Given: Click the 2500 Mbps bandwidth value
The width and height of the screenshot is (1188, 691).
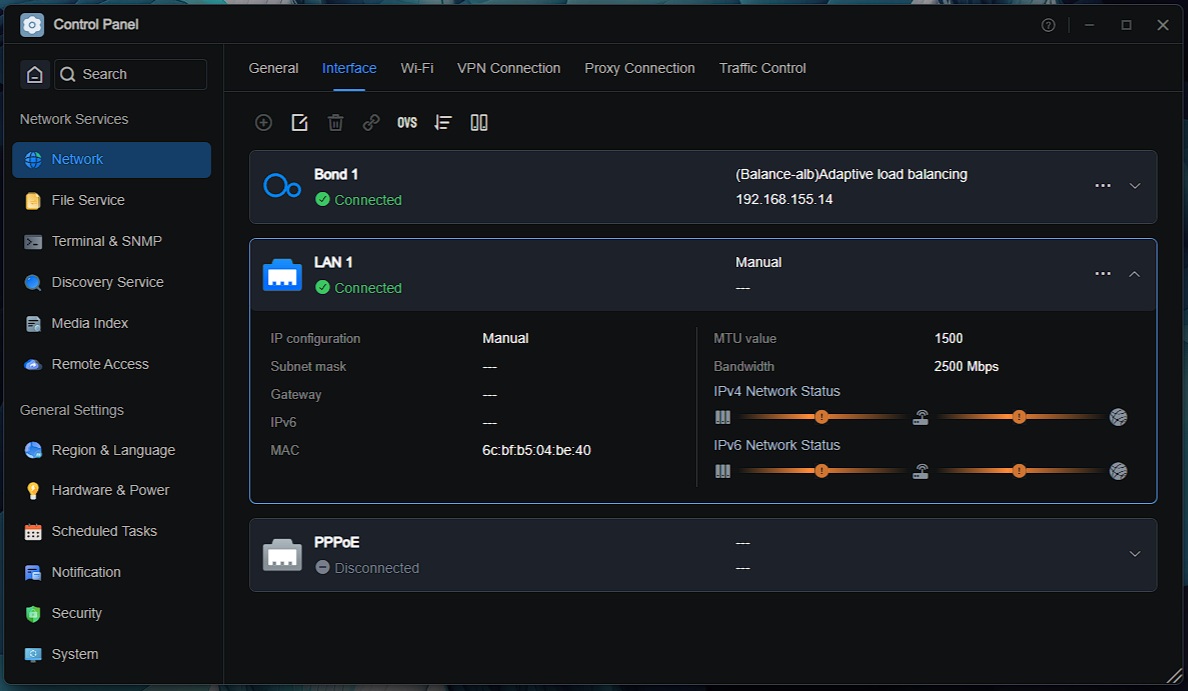Looking at the screenshot, I should (x=966, y=367).
